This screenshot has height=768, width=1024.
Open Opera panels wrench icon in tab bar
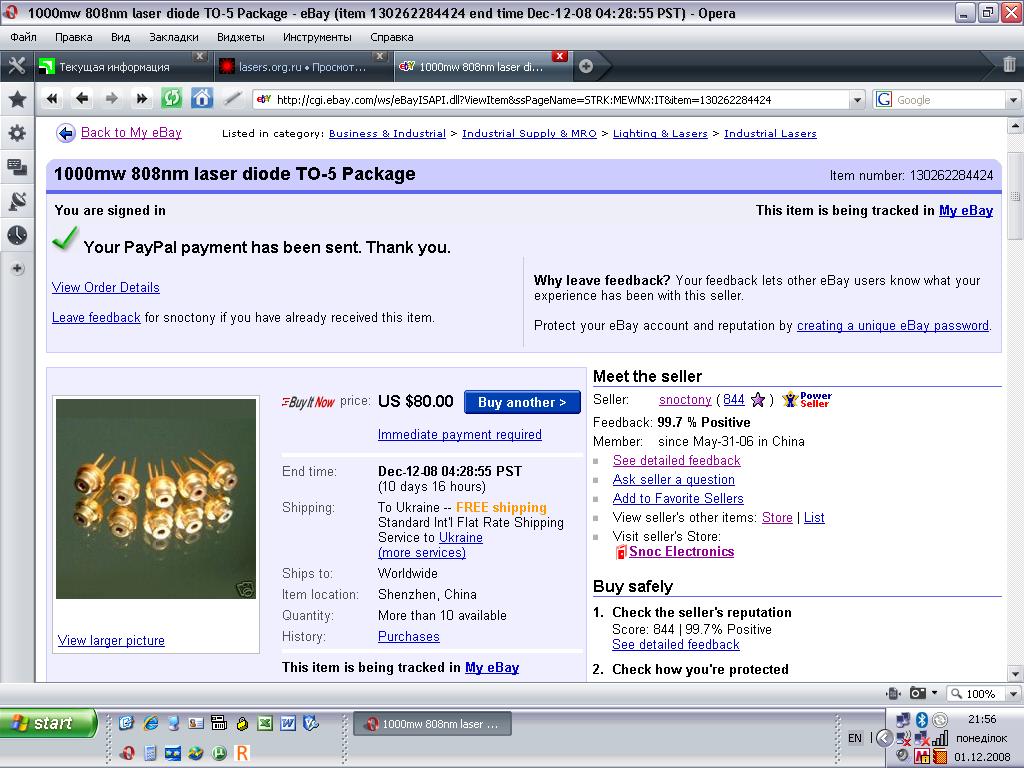coord(16,66)
